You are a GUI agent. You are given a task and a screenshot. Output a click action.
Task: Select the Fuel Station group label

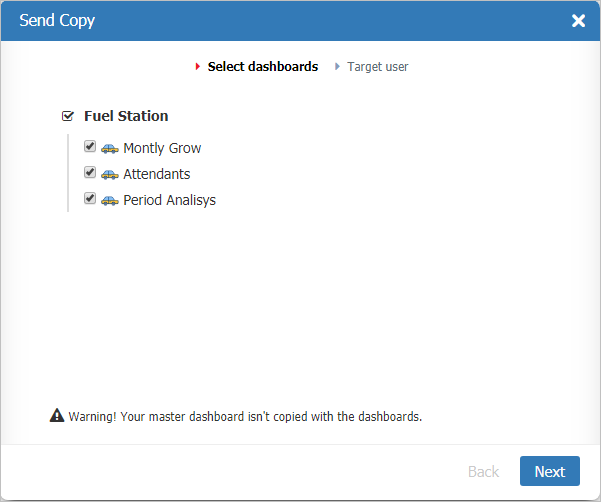[x=126, y=116]
